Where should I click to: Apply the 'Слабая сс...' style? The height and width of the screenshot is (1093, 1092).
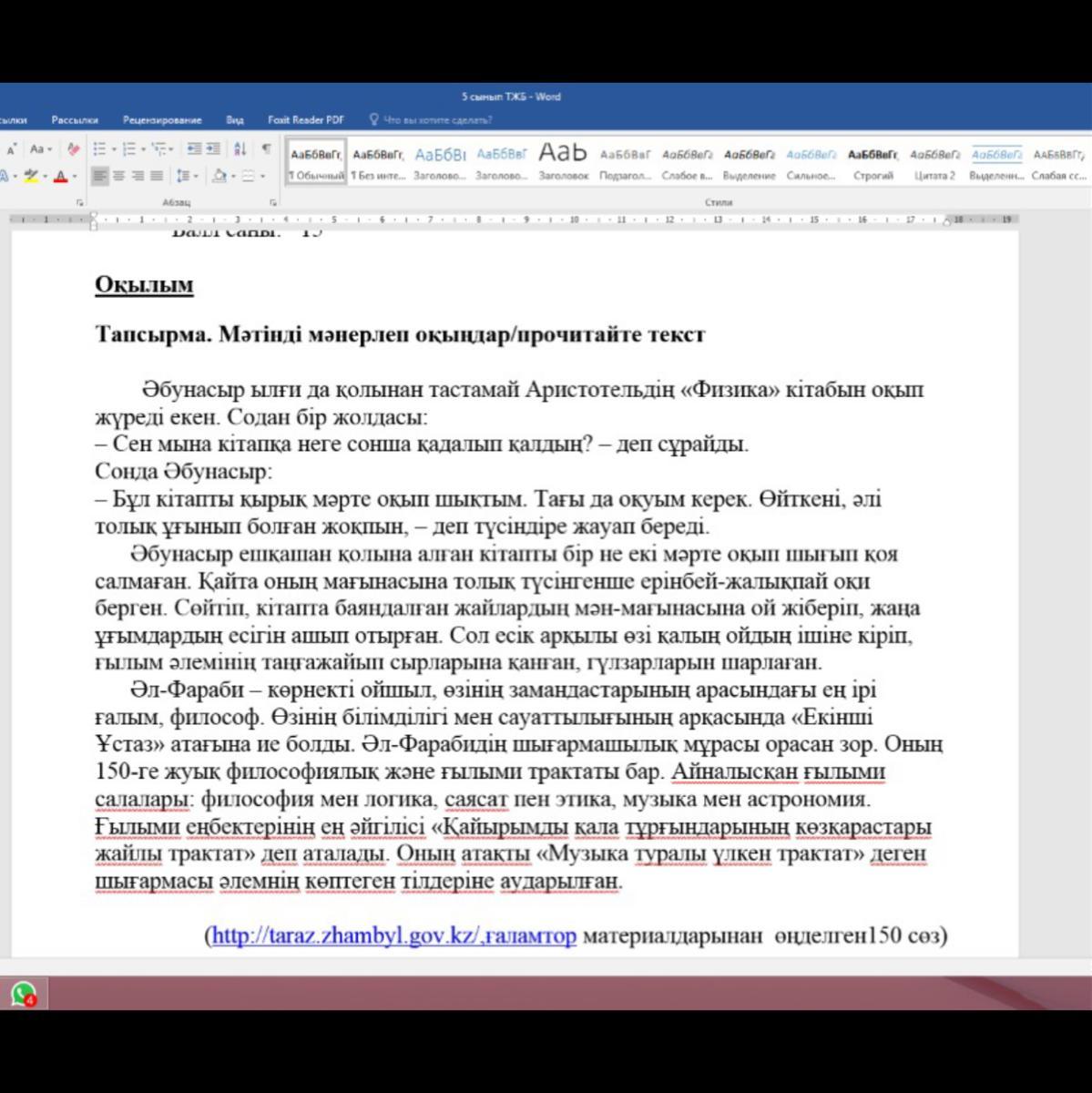1058,161
